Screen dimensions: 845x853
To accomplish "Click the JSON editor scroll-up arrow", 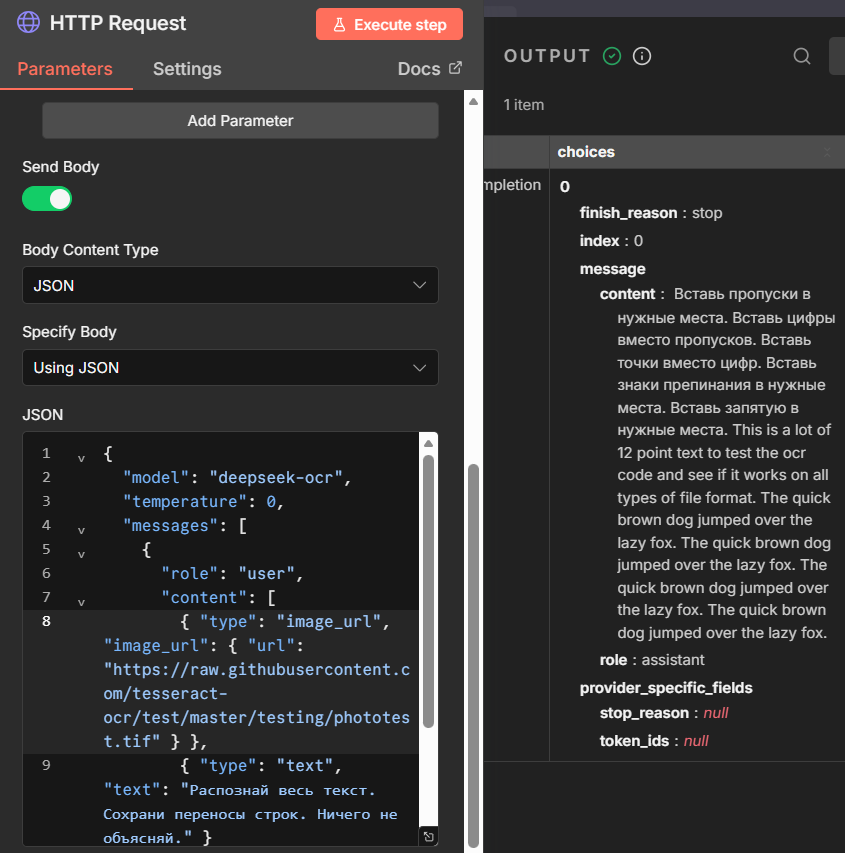I will [428, 443].
